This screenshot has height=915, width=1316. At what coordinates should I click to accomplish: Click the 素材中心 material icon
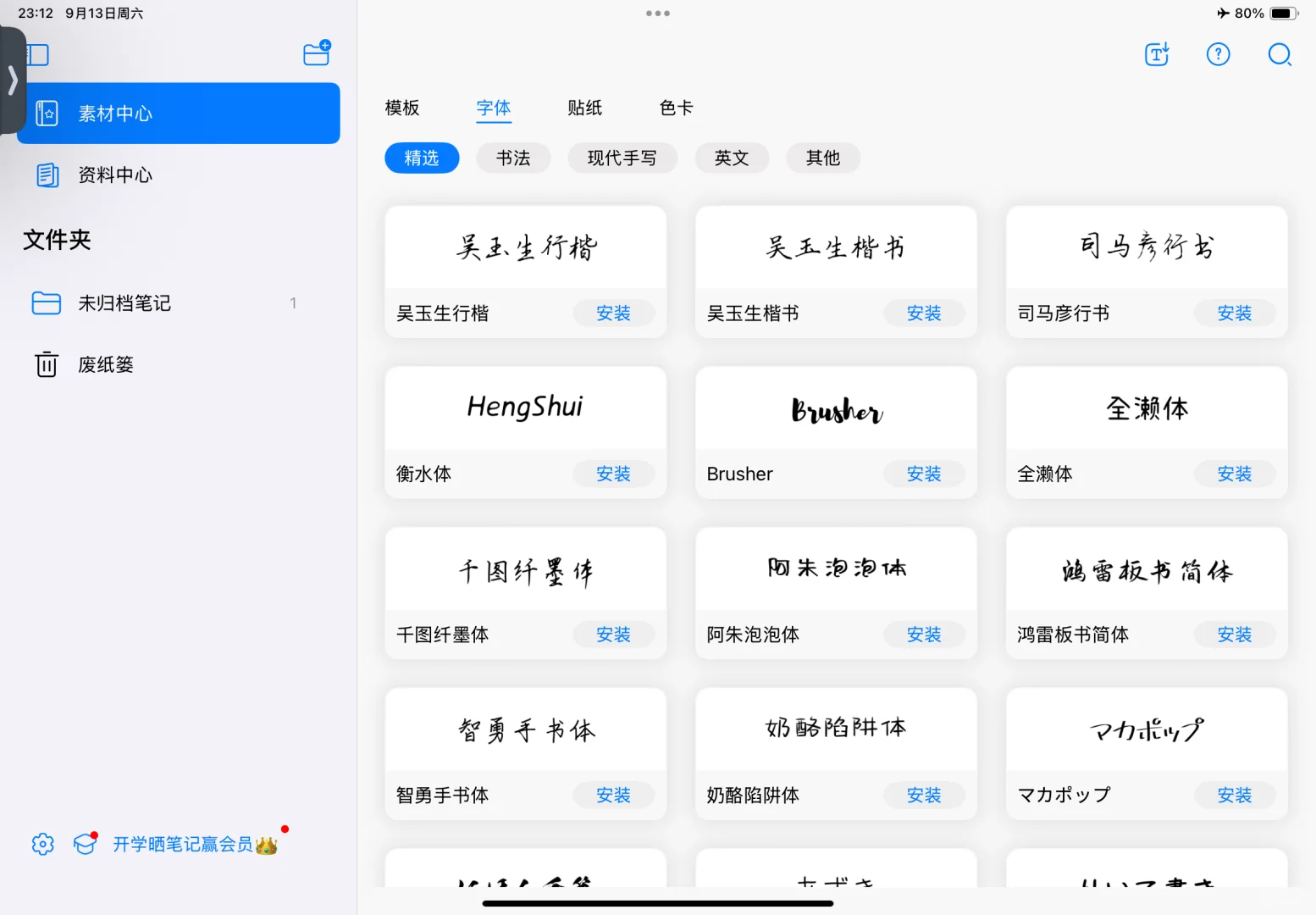click(x=47, y=114)
